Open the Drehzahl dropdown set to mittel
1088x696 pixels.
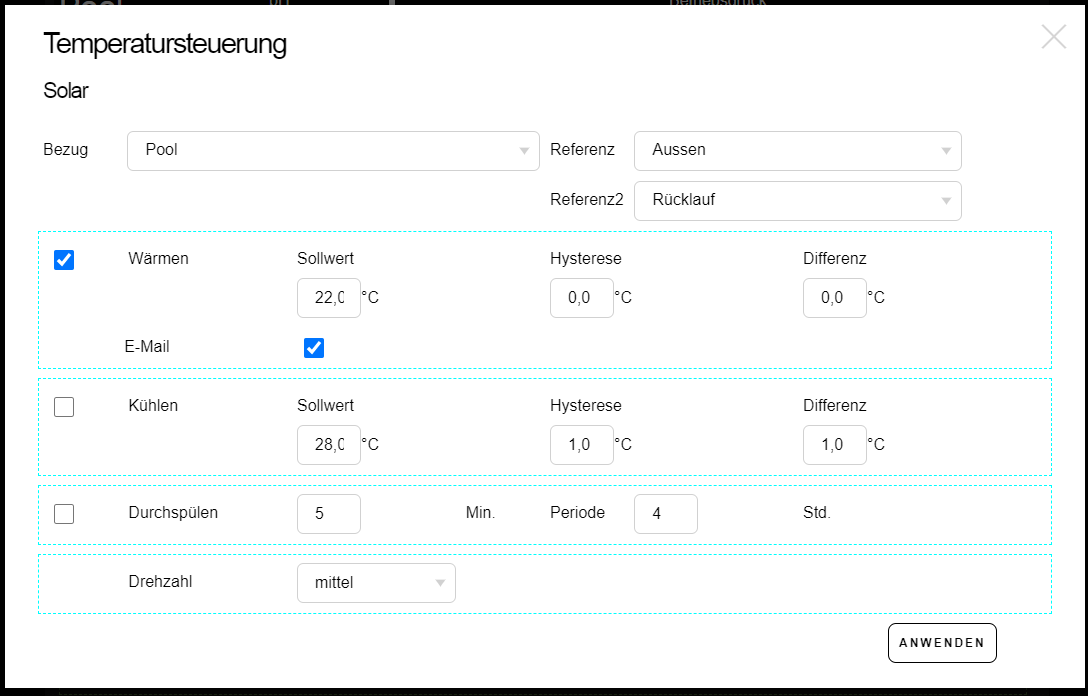[375, 583]
